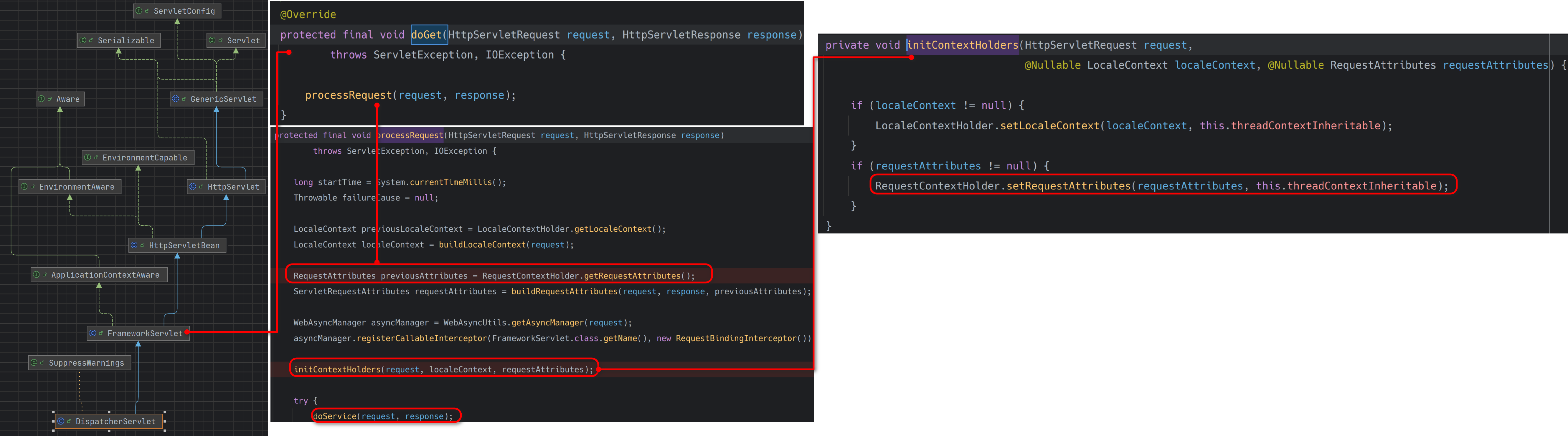Image resolution: width=1568 pixels, height=436 pixels.
Task: Select the ApplicationContextAware label in diagram
Action: 105,275
